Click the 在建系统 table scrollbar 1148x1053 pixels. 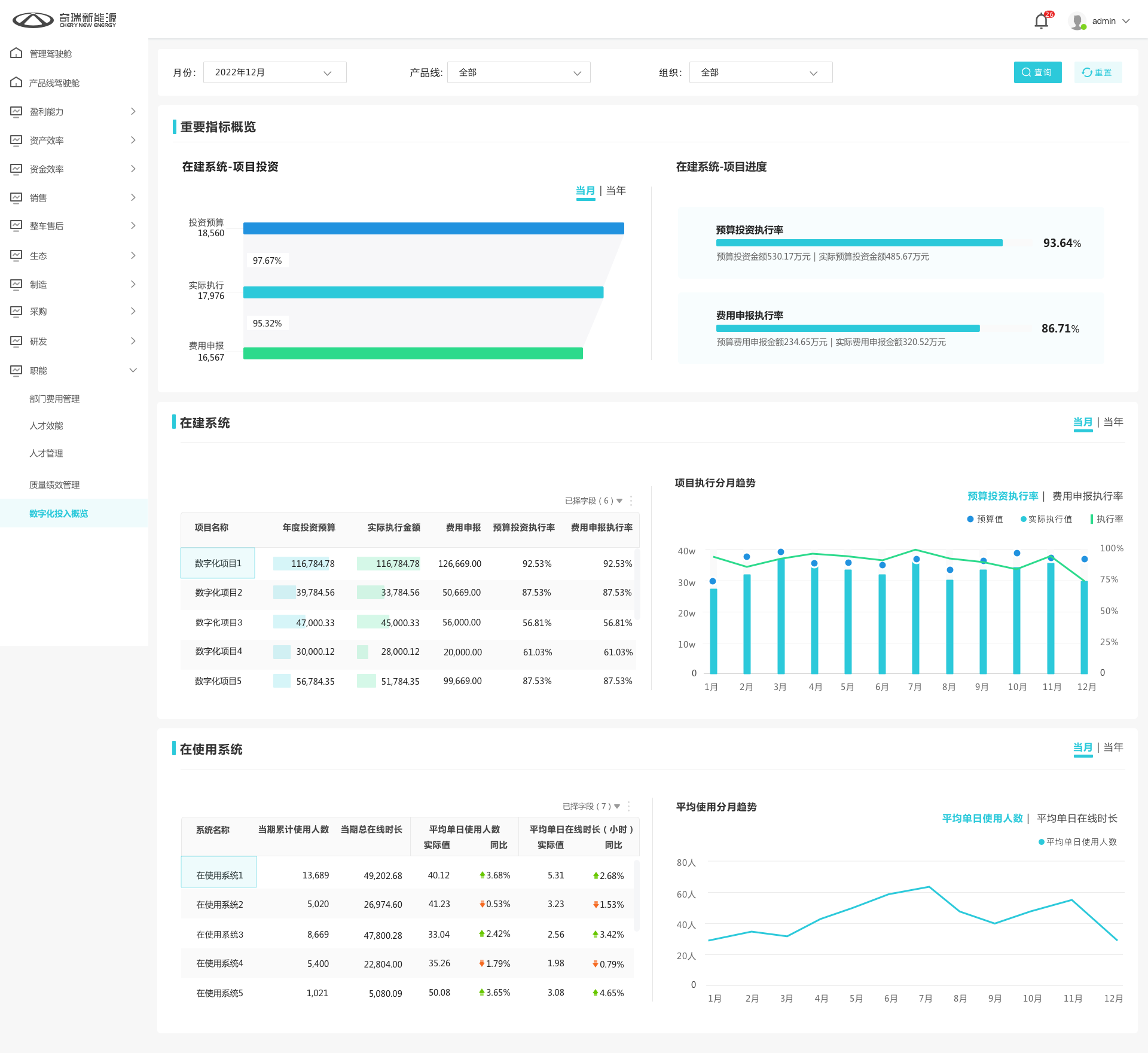coord(637,584)
